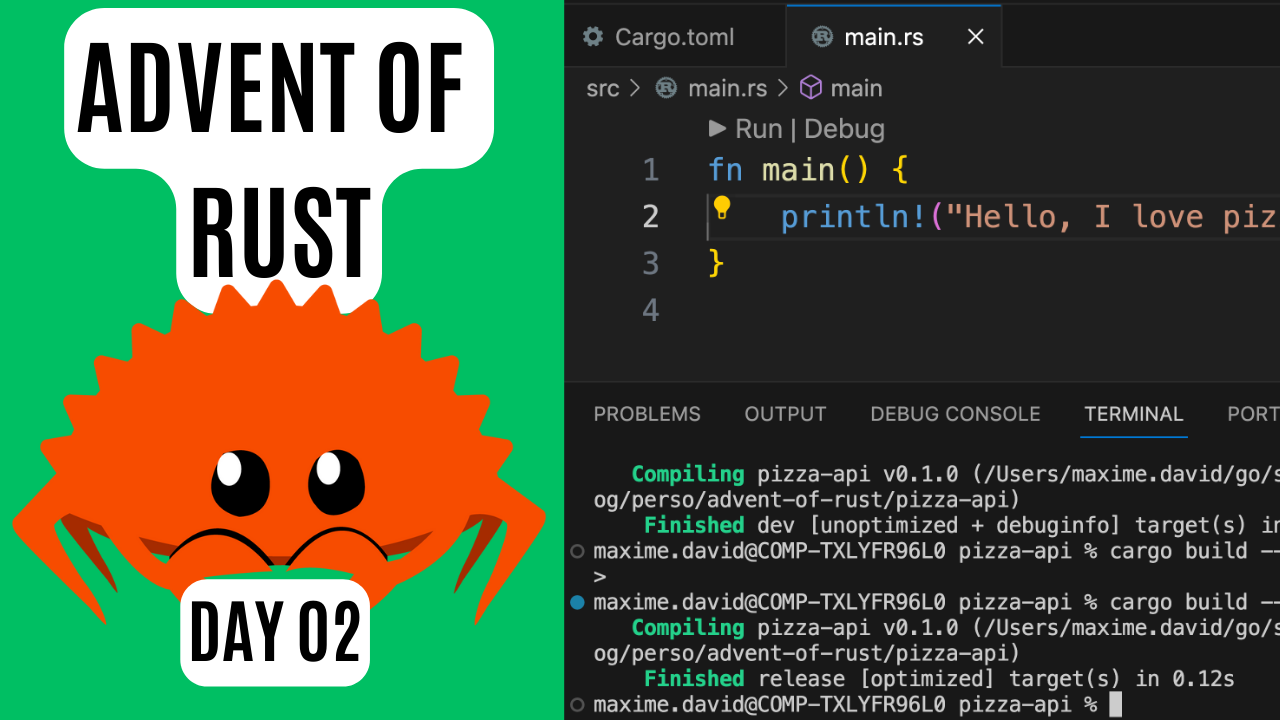The image size is (1280, 720).
Task: Open the Cargo.toml tab
Action: [674, 37]
